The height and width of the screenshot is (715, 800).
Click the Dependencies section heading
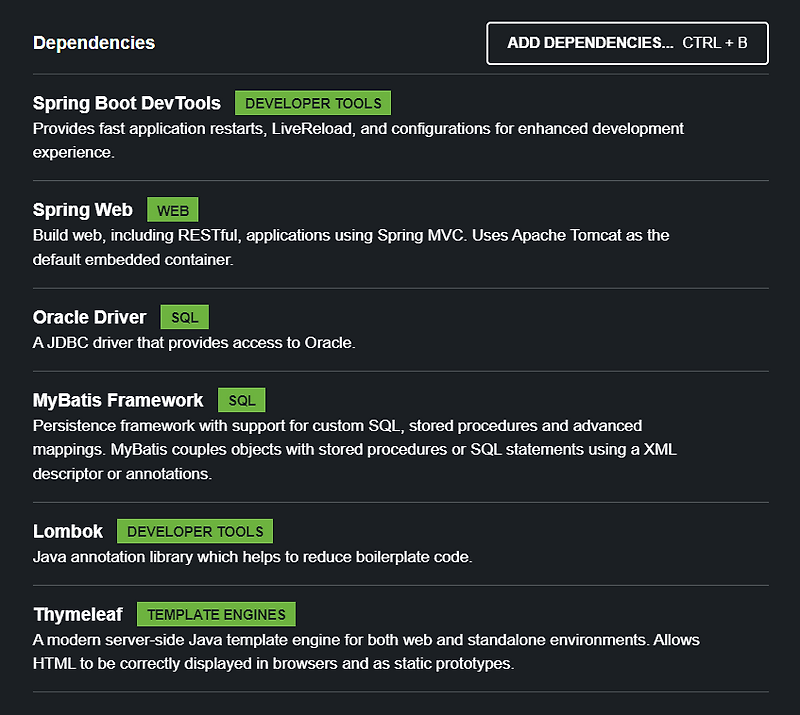[x=93, y=43]
